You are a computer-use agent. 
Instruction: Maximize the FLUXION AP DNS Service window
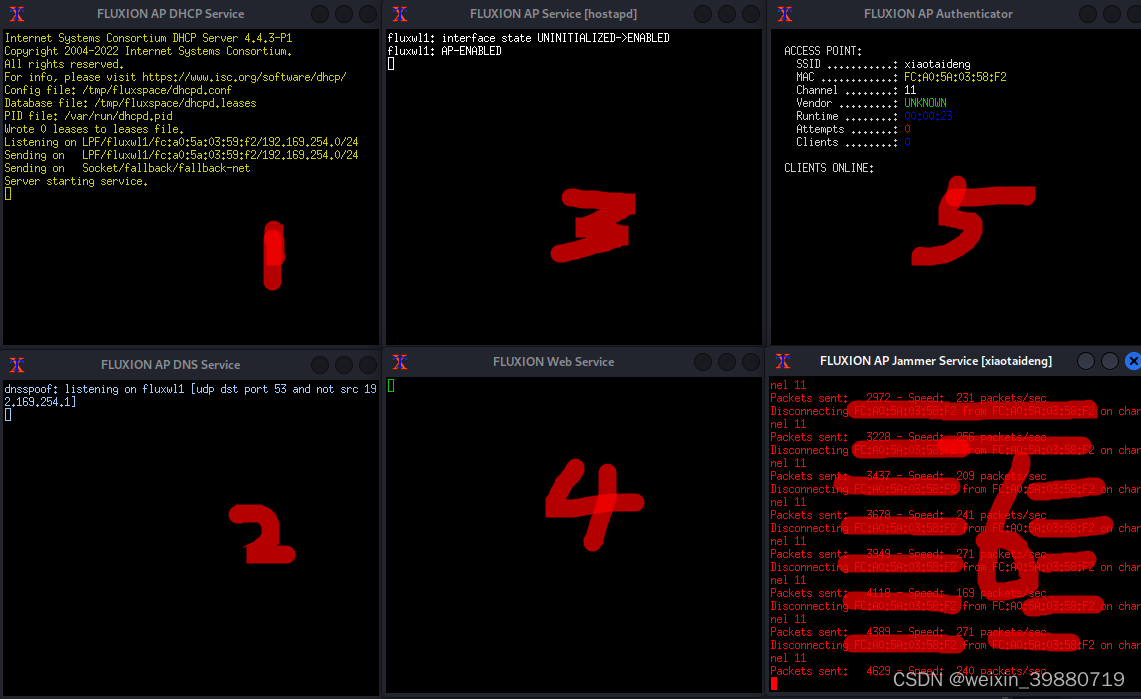(x=344, y=364)
